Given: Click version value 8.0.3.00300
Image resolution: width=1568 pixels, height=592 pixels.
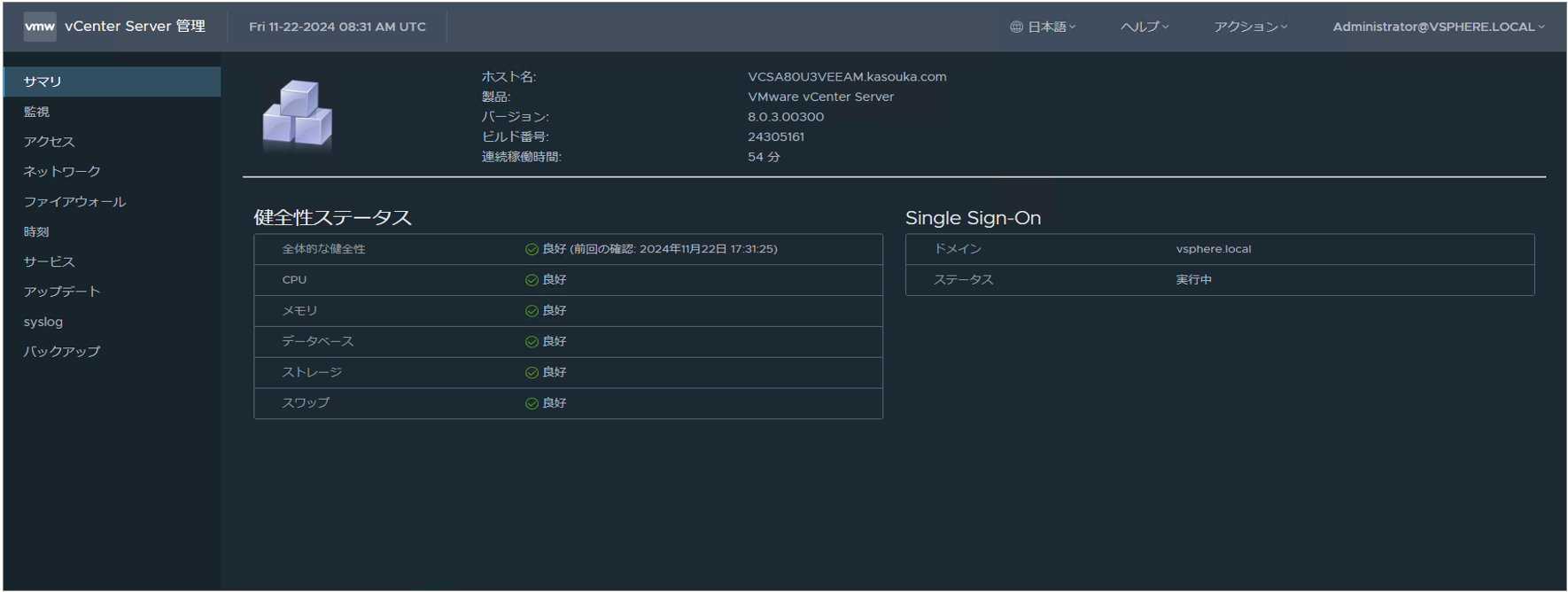Looking at the screenshot, I should click(786, 117).
